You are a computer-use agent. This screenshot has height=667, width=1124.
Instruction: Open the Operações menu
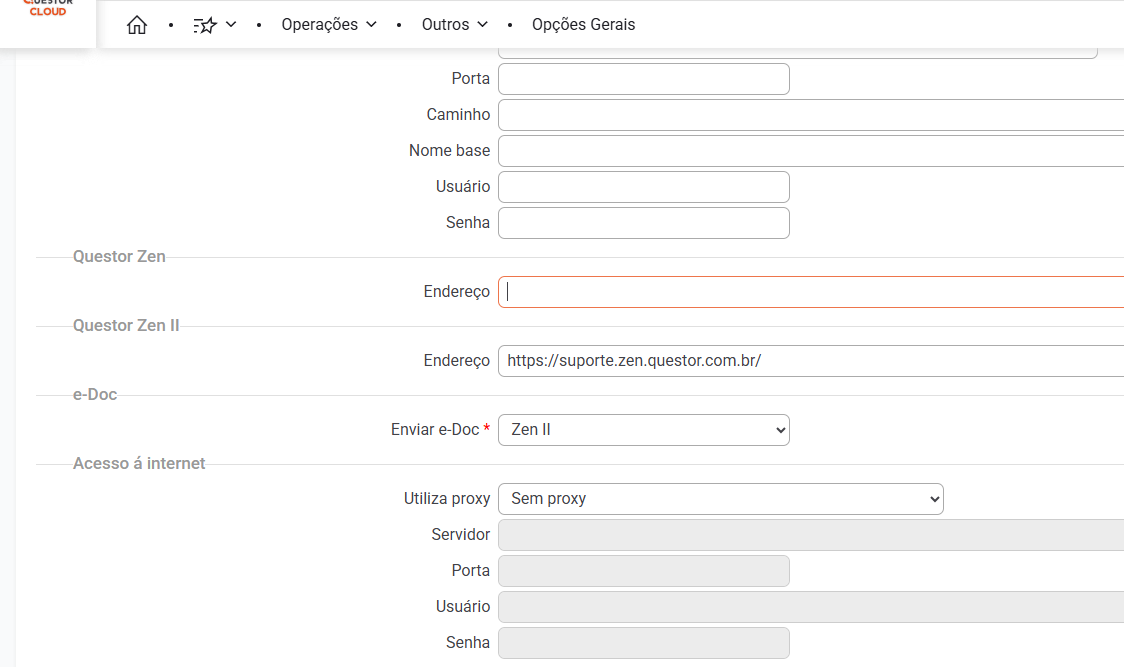pos(329,24)
